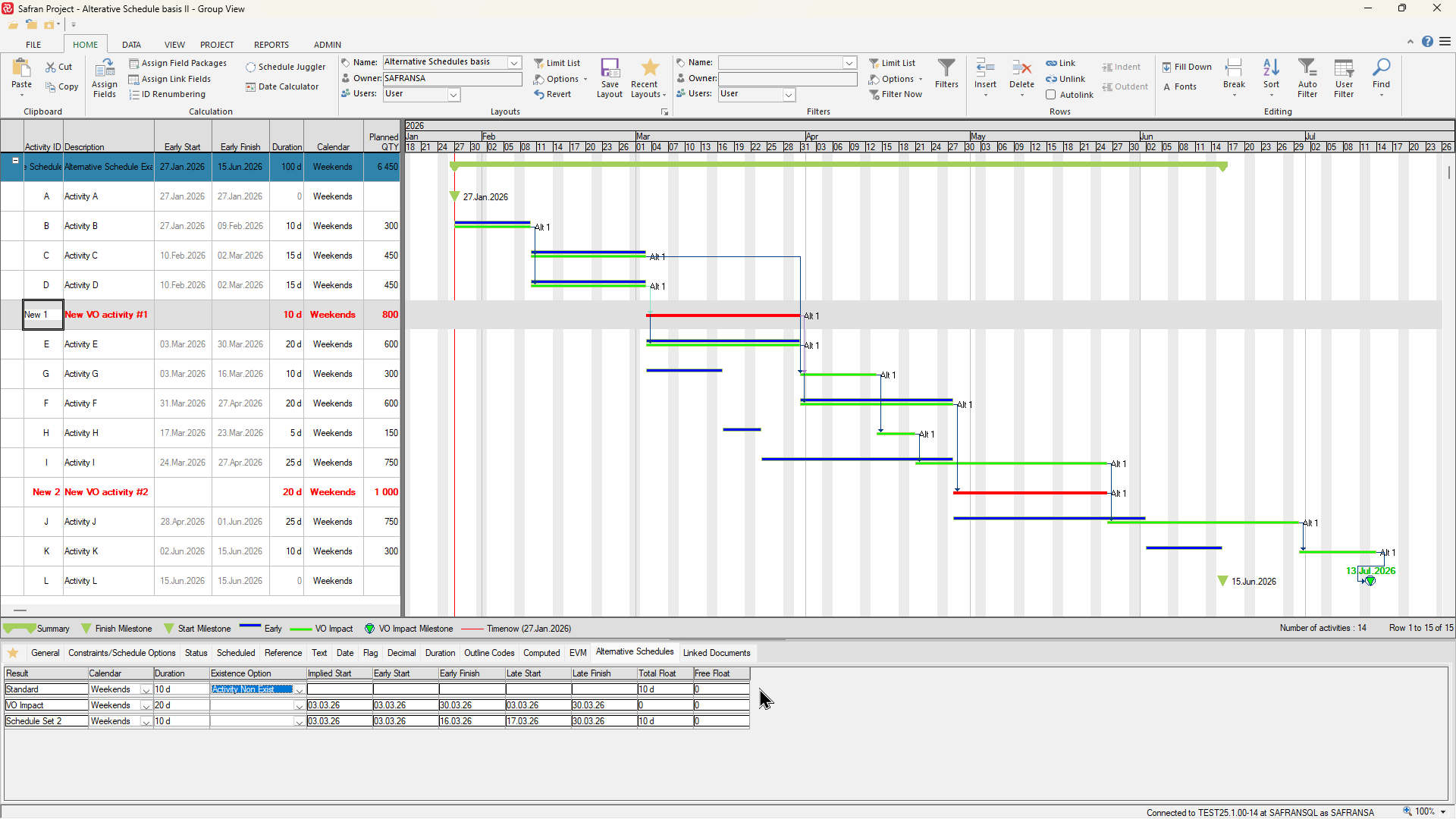Expand the Existence Option dropdown for Standard row

tap(299, 689)
